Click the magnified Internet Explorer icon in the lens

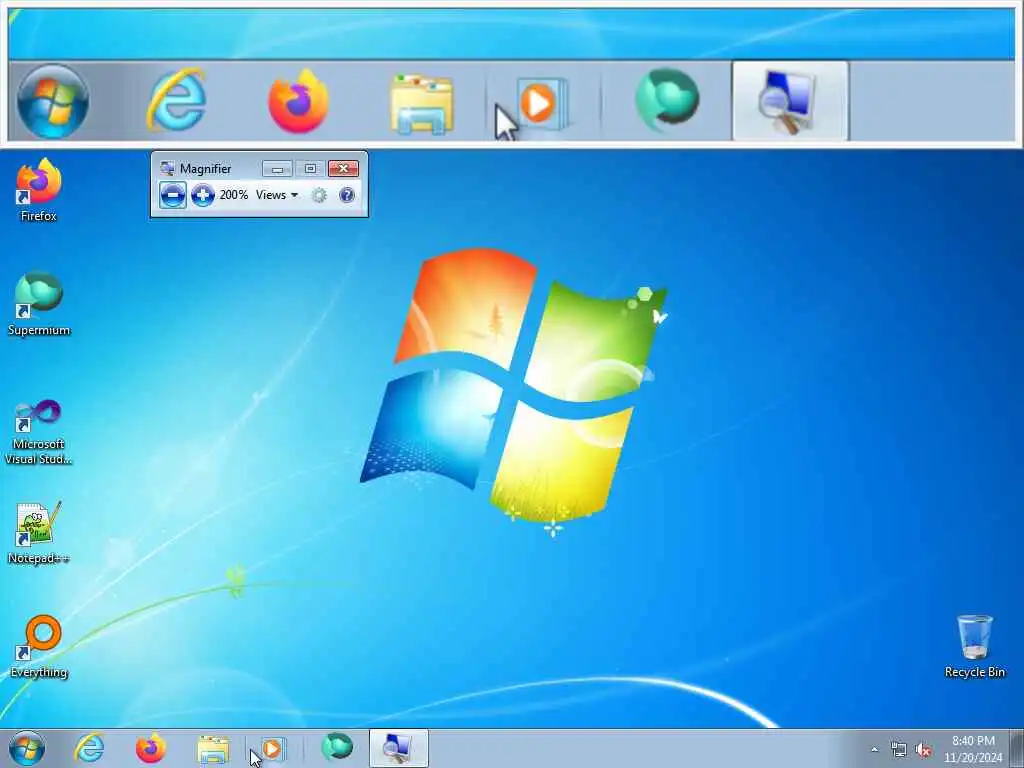point(176,101)
